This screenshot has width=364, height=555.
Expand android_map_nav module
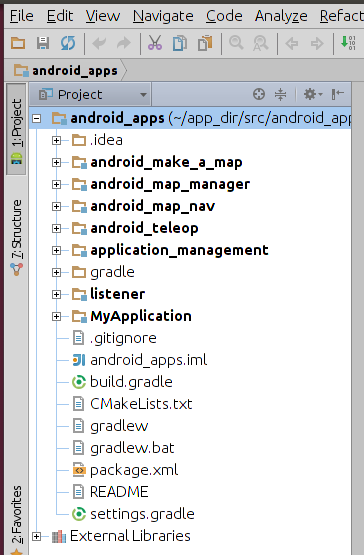(x=56, y=206)
